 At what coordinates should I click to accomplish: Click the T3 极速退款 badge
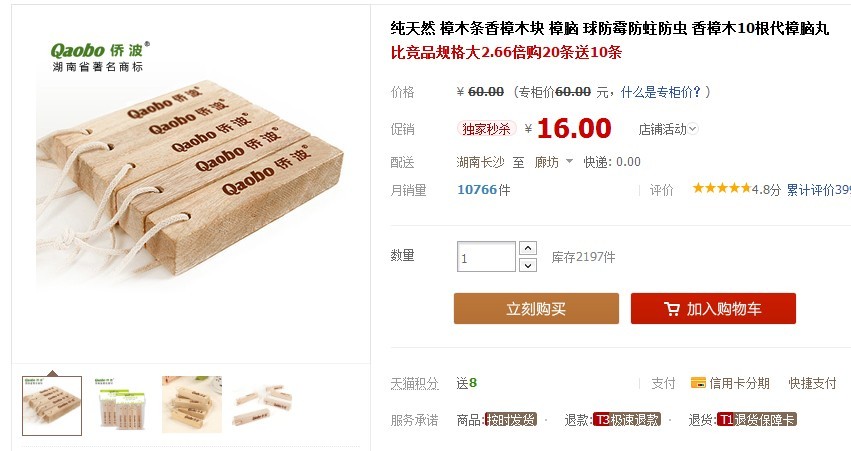pyautogui.click(x=627, y=420)
